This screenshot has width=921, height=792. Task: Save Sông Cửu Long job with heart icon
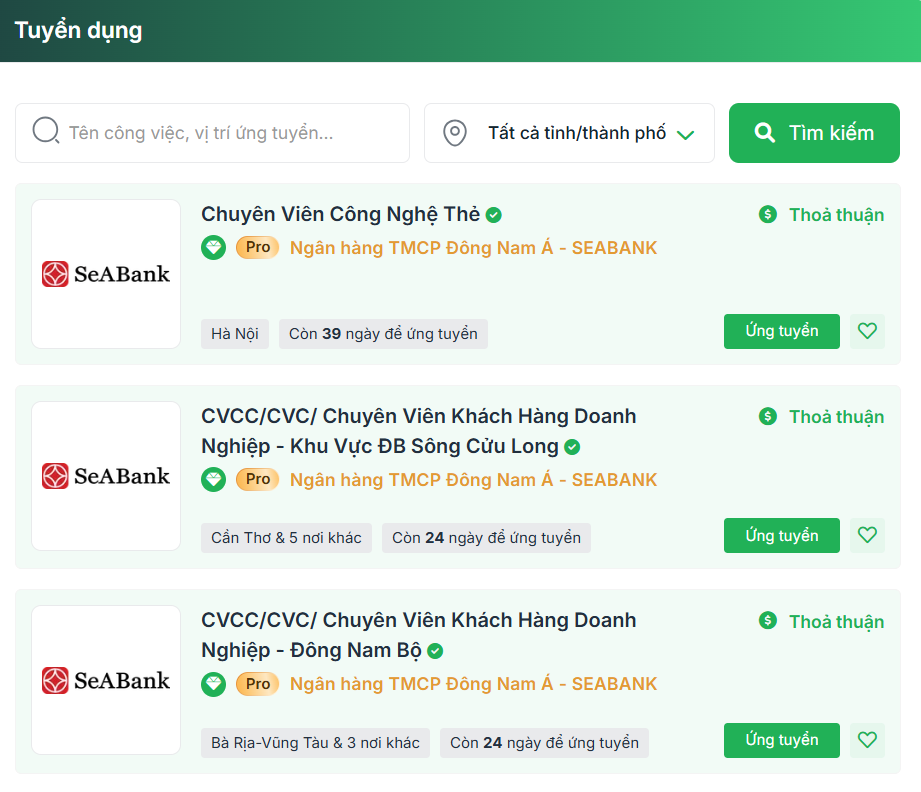point(867,535)
